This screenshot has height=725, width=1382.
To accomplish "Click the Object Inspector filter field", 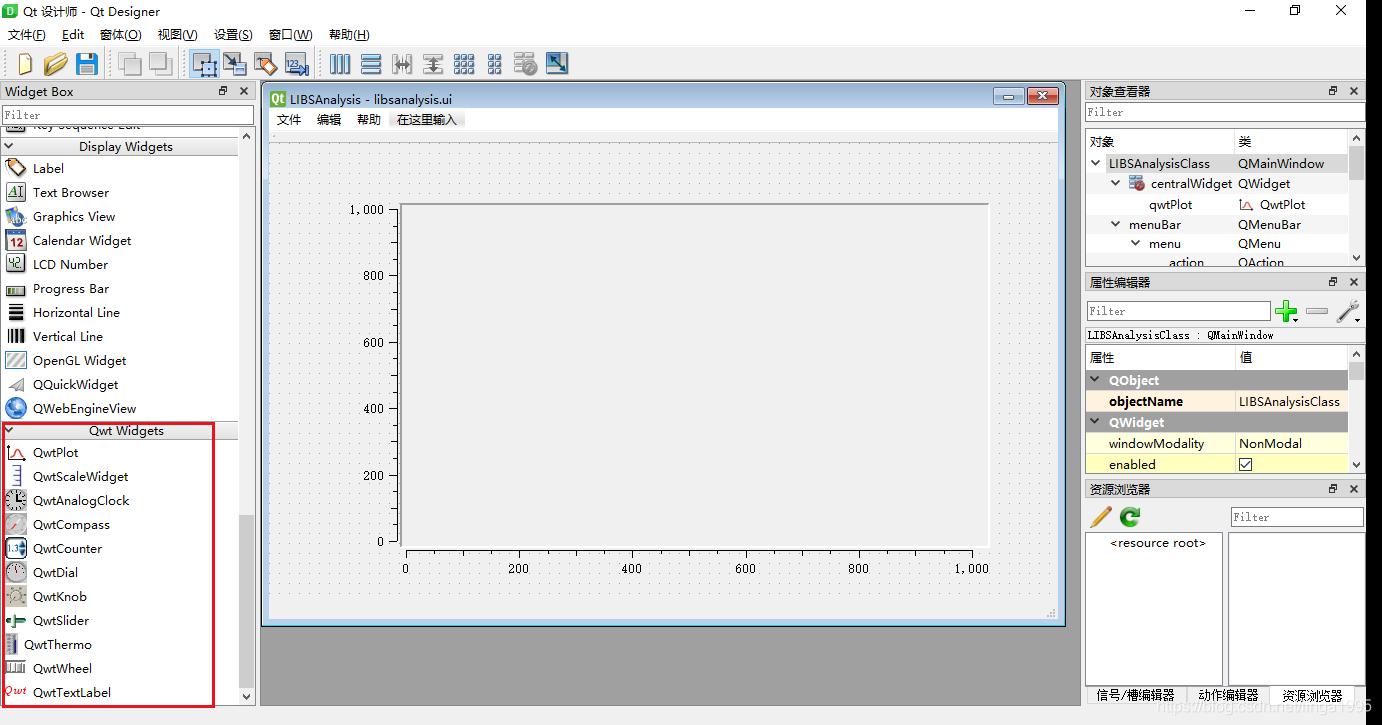I will [x=1225, y=112].
